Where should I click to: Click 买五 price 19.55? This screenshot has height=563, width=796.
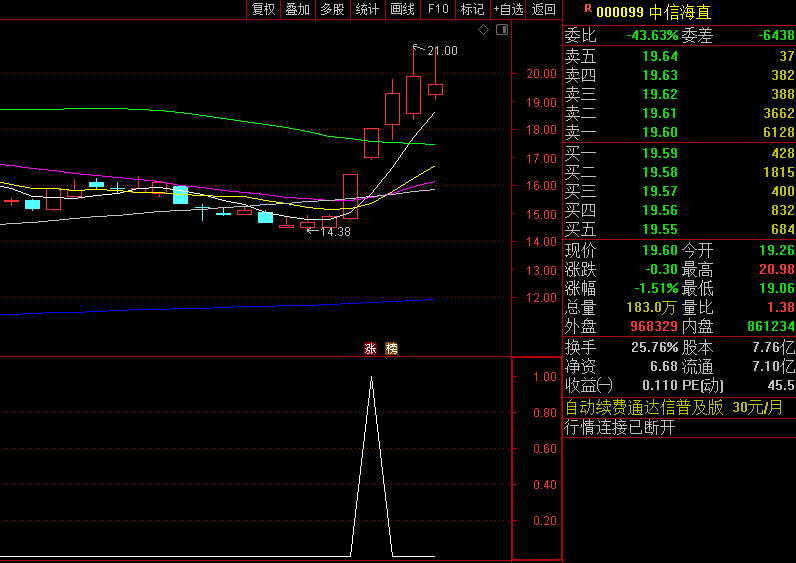pos(660,229)
